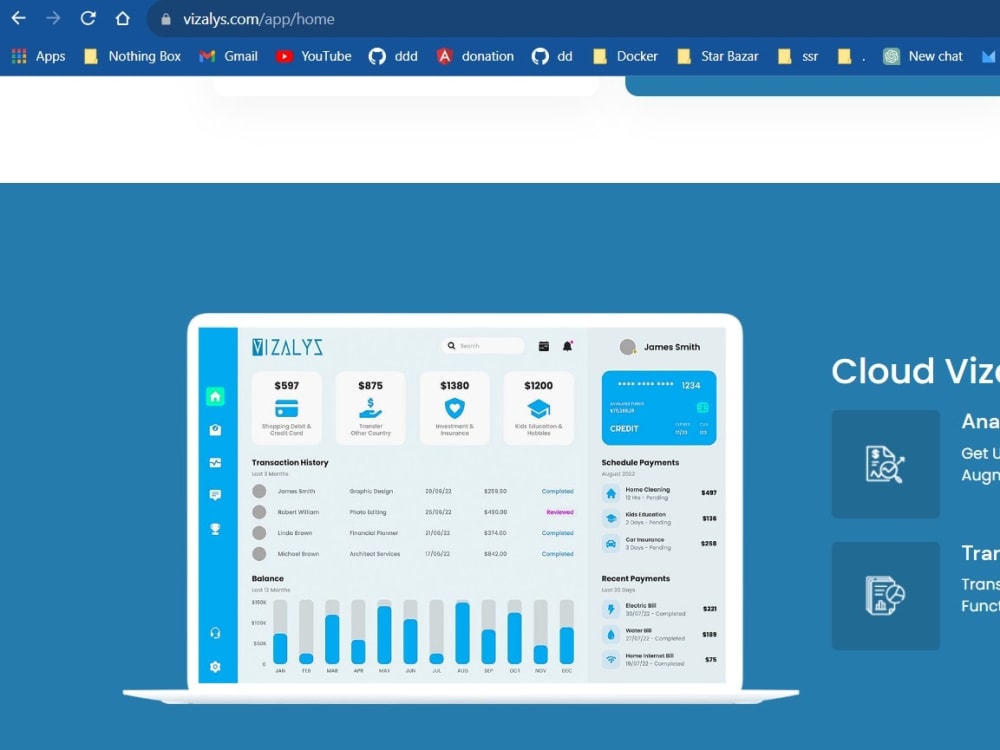Screen dimensions: 1000x750
Task: Click the Transactions report icon tile
Action: pos(885,596)
